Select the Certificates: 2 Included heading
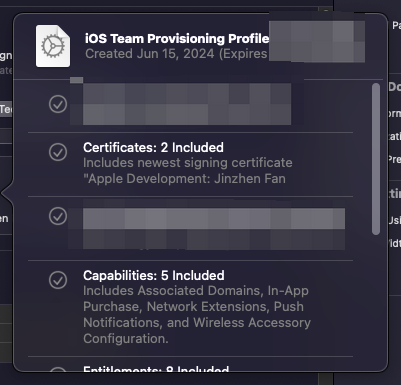Viewport: 401px width, 385px height. point(153,147)
